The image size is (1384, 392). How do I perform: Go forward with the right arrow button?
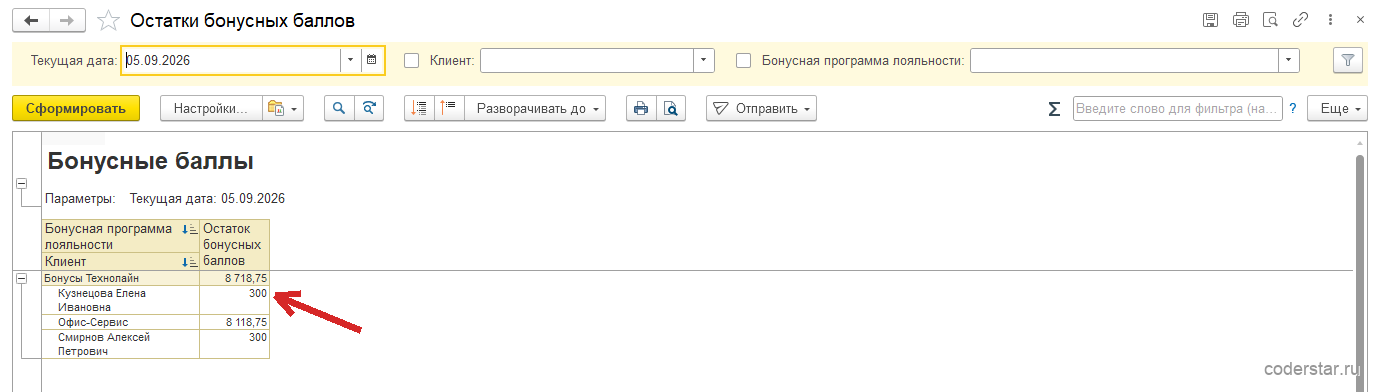tap(67, 20)
